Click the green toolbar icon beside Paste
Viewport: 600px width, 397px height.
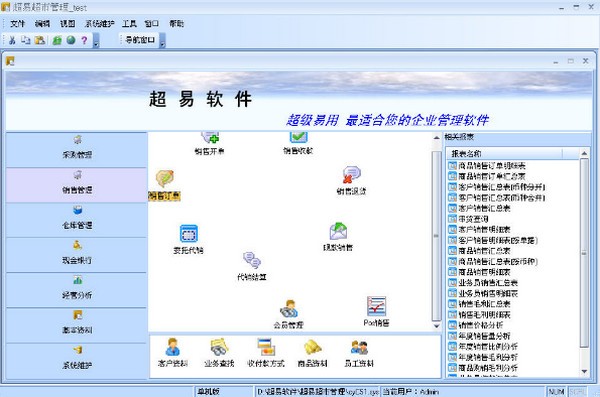coord(57,40)
